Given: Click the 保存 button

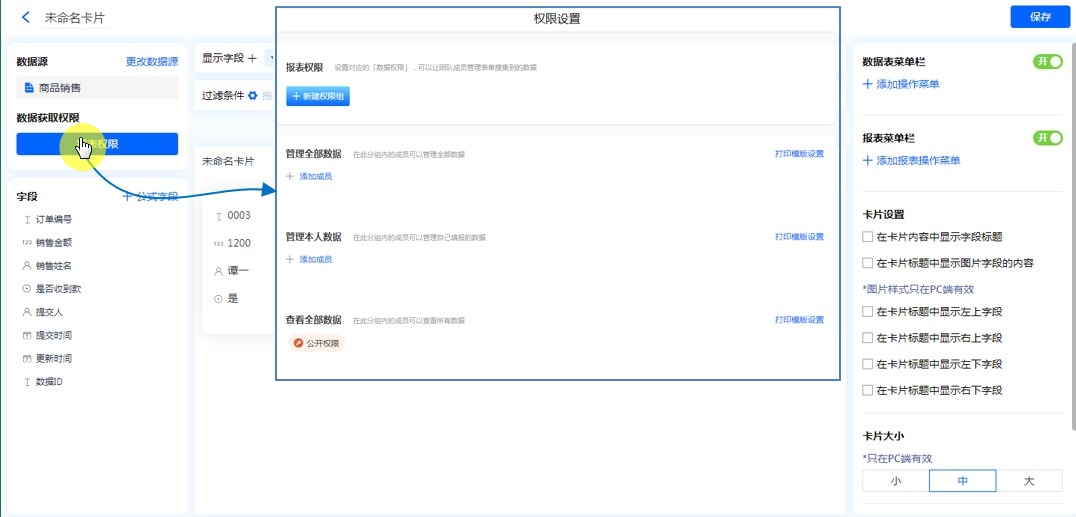Looking at the screenshot, I should pos(1039,17).
